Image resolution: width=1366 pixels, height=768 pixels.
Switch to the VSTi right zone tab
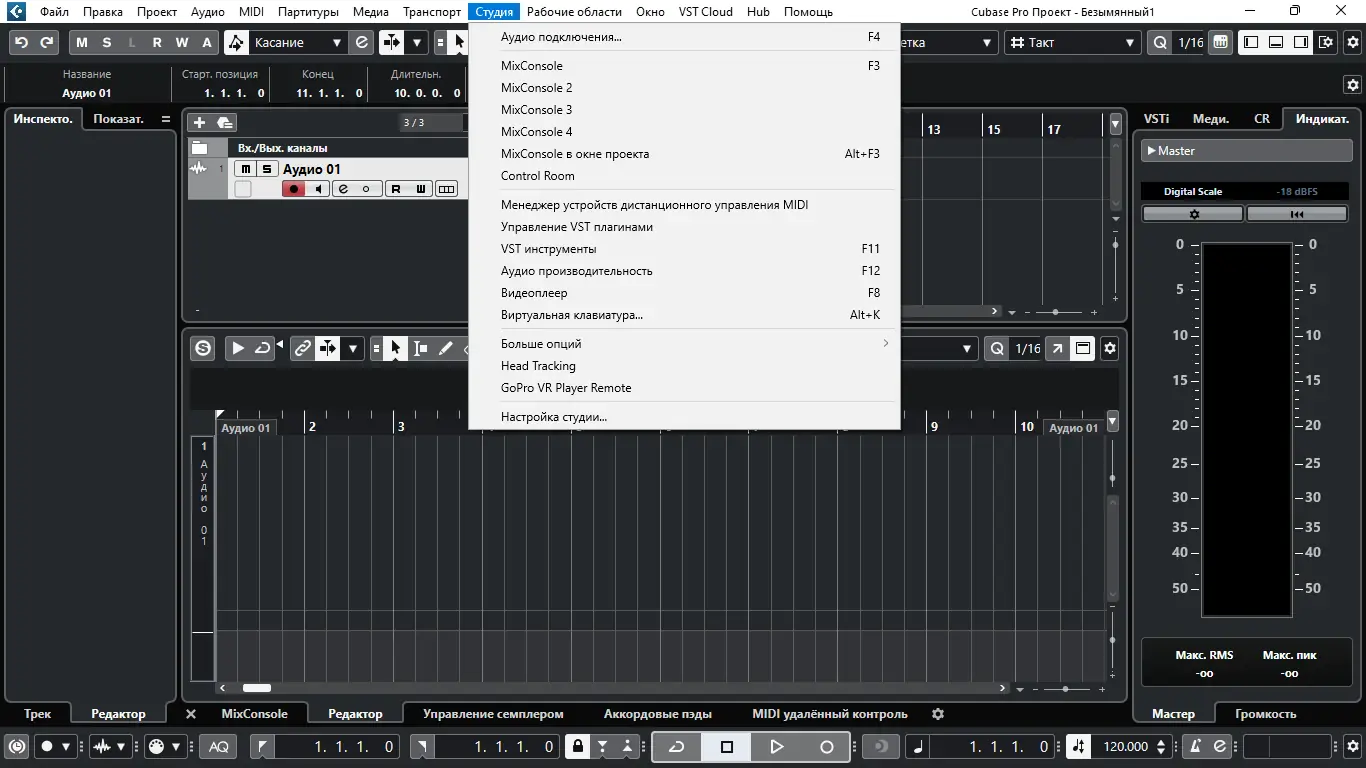(1157, 118)
